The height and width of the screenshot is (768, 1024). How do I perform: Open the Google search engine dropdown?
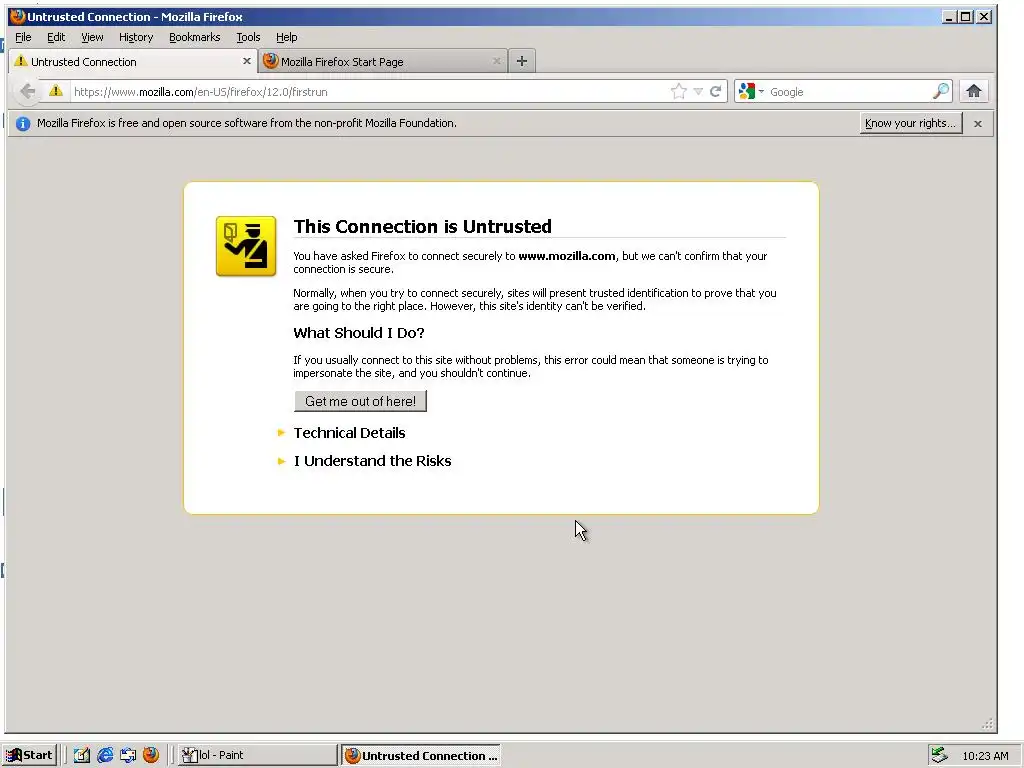(750, 91)
